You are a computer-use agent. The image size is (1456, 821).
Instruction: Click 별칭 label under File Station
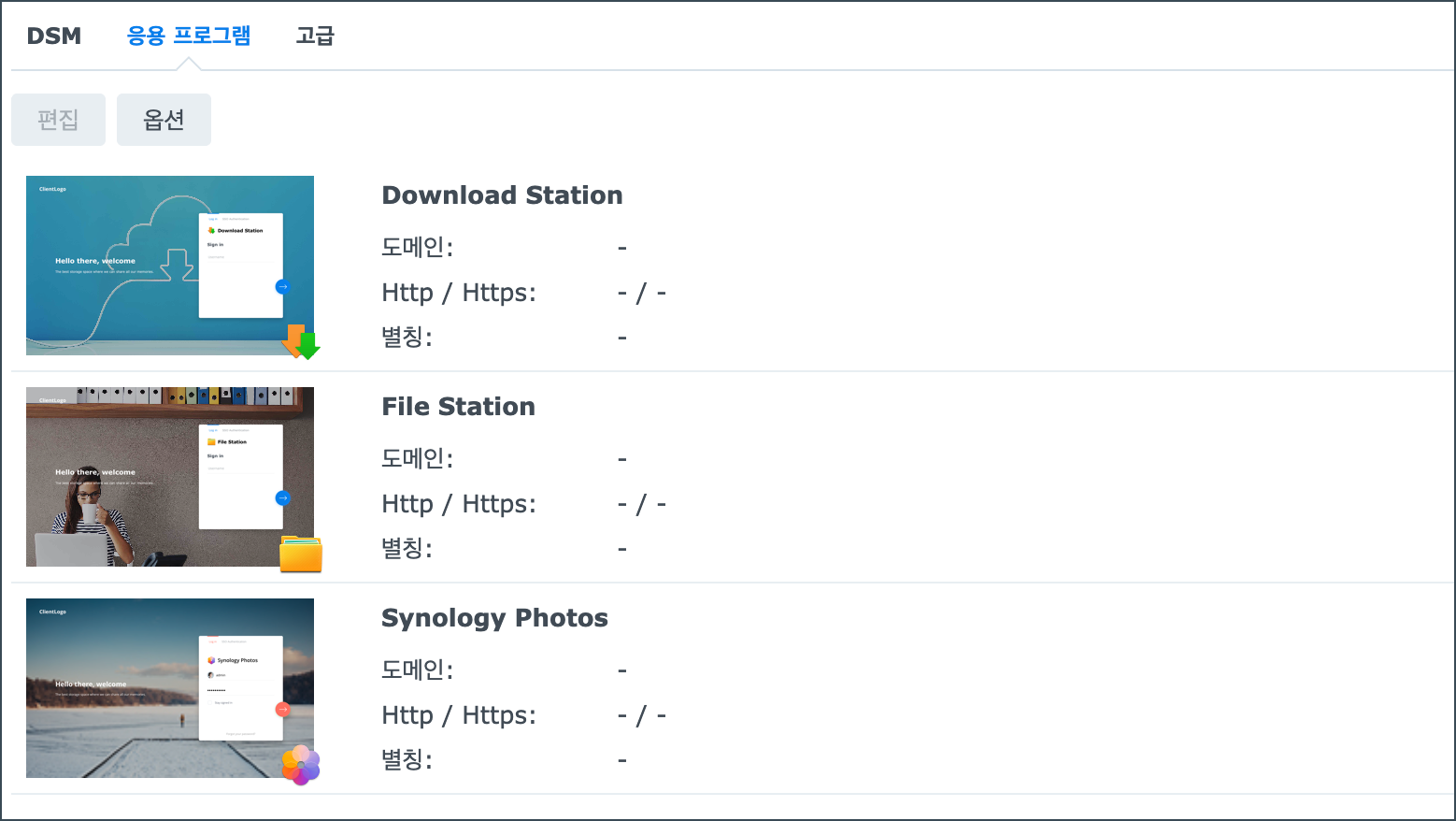[407, 549]
